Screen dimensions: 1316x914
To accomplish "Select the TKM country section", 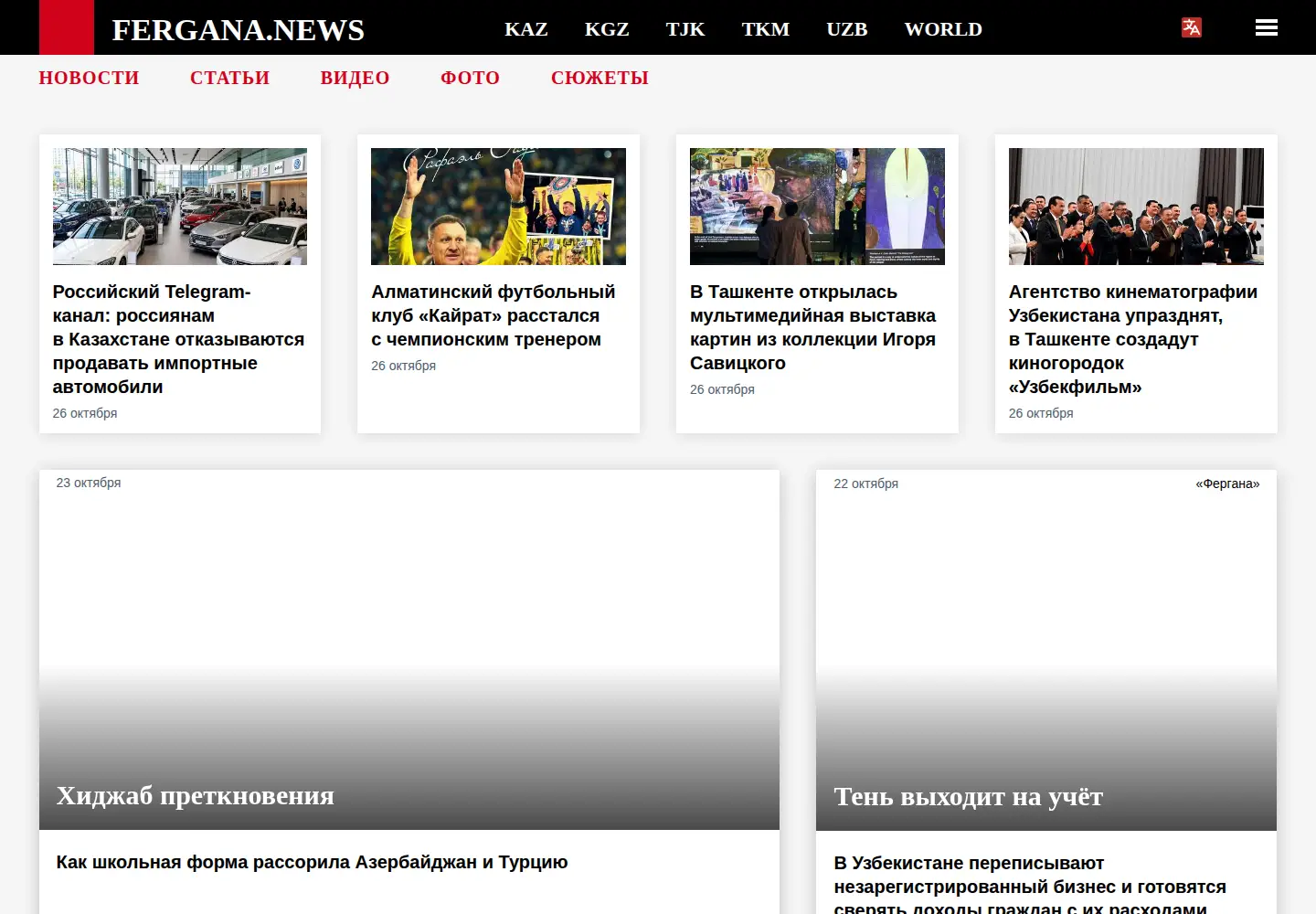I will [766, 29].
